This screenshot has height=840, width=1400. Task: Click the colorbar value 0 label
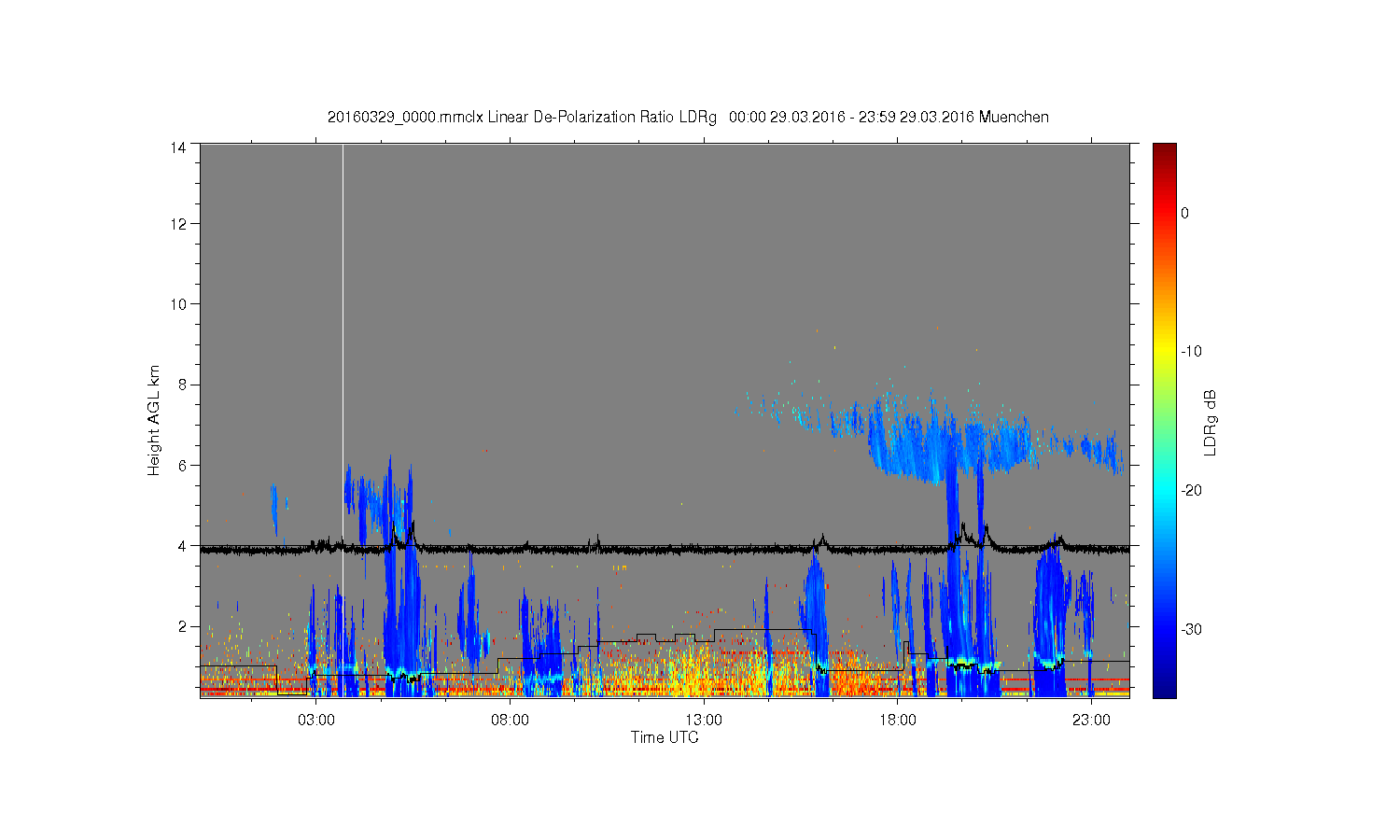(1184, 213)
